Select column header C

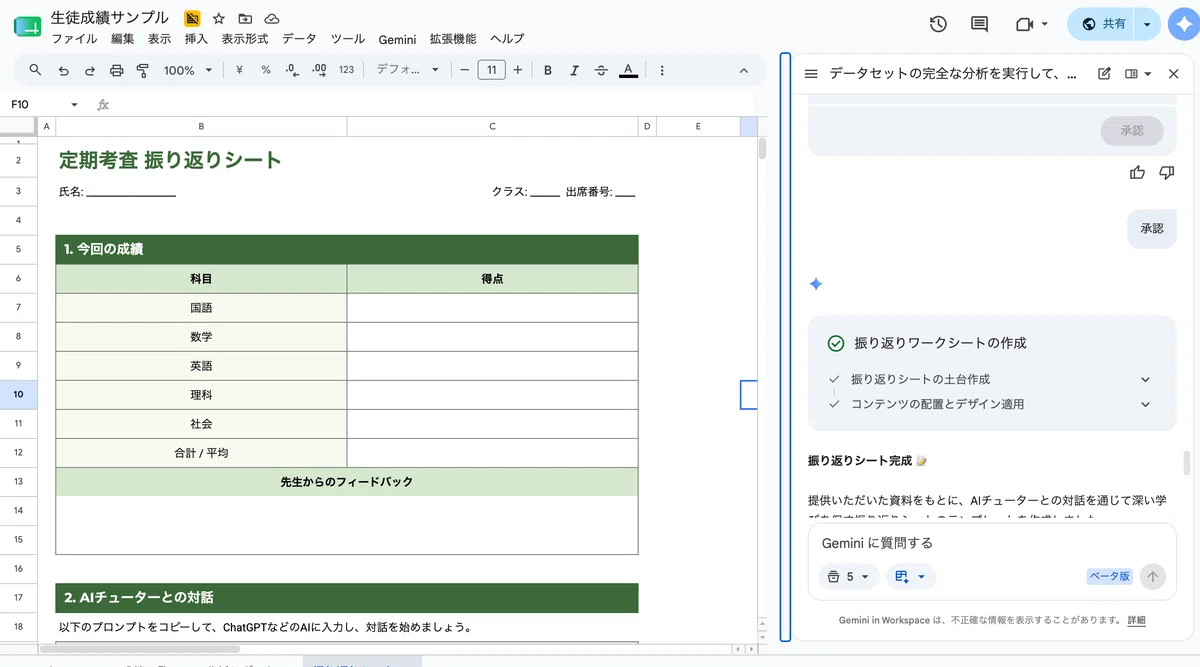click(x=492, y=126)
